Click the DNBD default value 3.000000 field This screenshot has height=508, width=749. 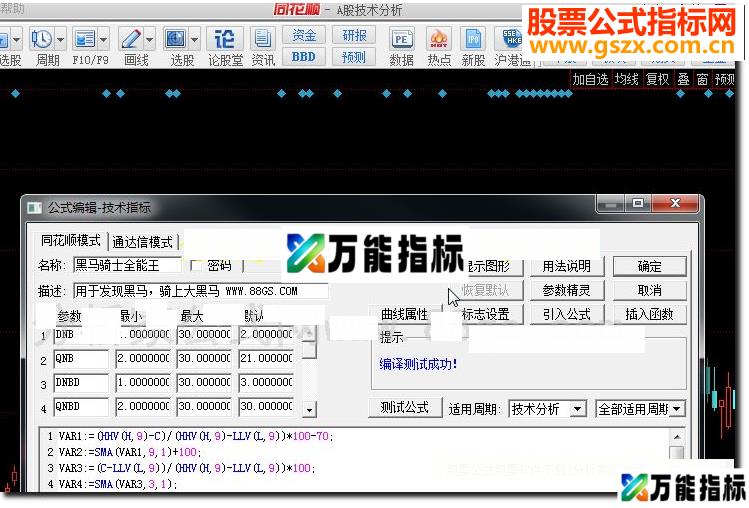point(266,382)
